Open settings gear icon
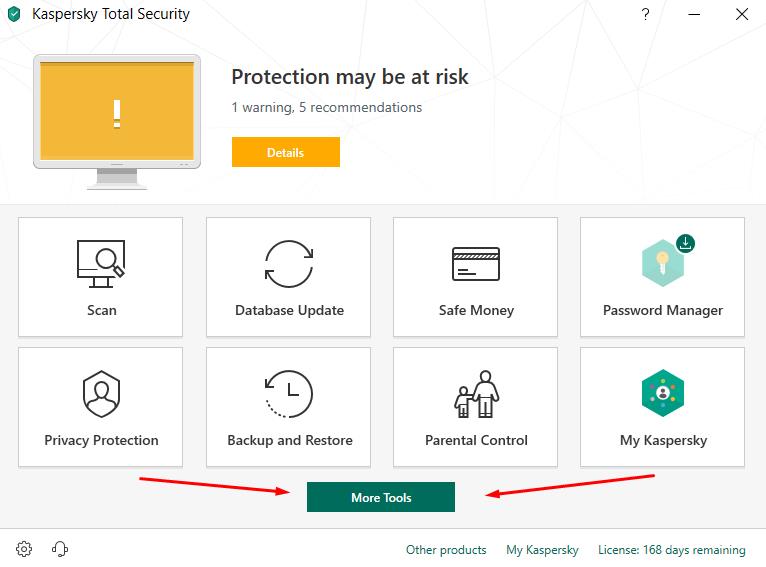766x567 pixels. pos(24,549)
